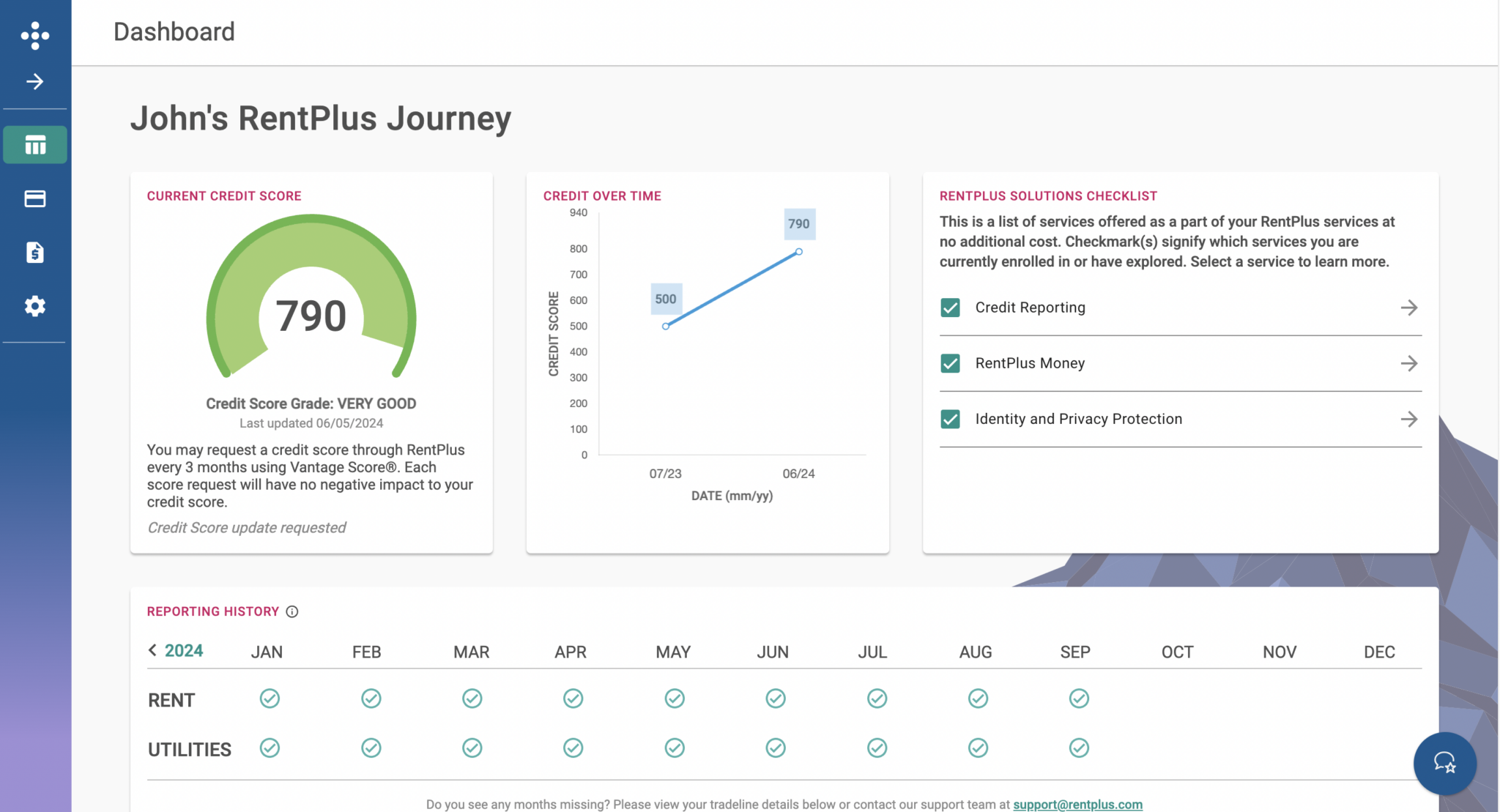Click the 500 data point on chart
1500x812 pixels.
pos(665,327)
